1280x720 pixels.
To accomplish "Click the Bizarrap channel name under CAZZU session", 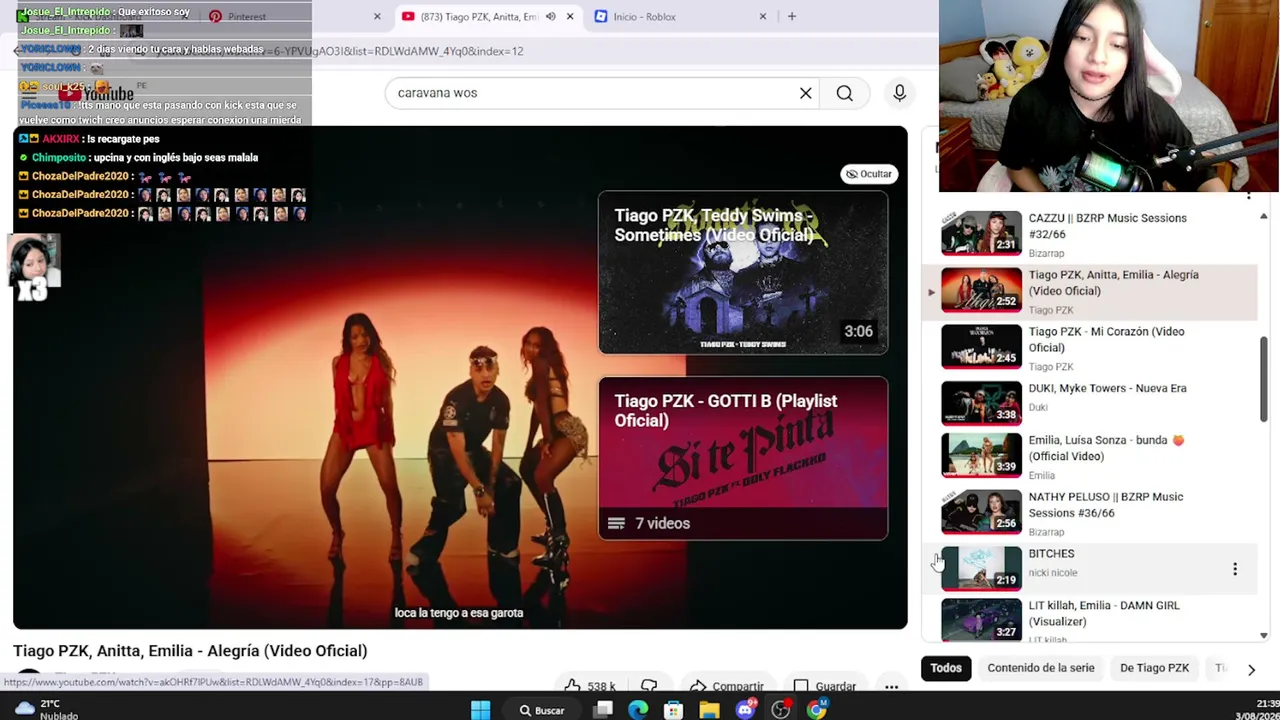I will tap(1047, 254).
